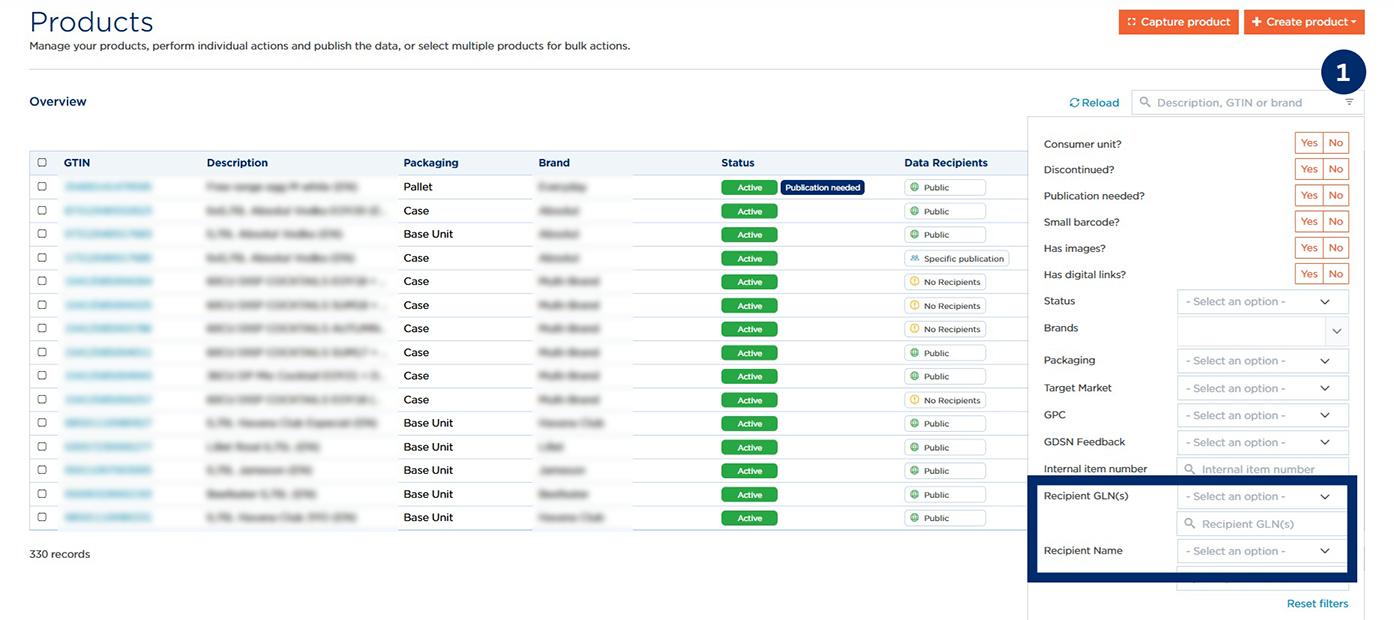This screenshot has height=620, width=1394.
Task: Set Consumer unit filter to Yes
Action: pyautogui.click(x=1309, y=143)
